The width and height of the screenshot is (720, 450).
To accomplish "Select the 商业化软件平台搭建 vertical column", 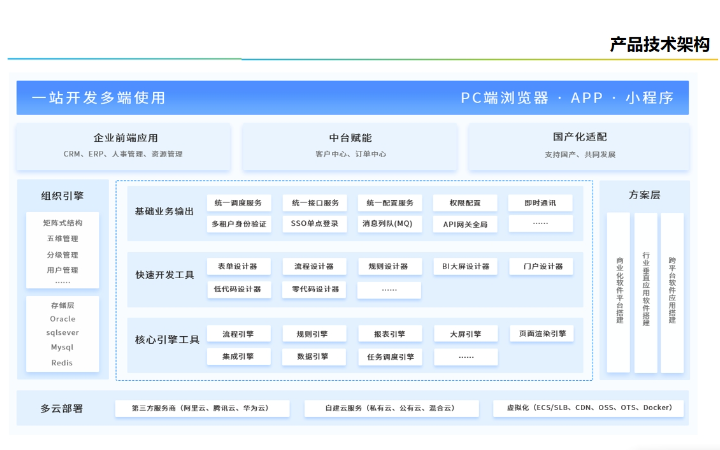I will coord(619,292).
